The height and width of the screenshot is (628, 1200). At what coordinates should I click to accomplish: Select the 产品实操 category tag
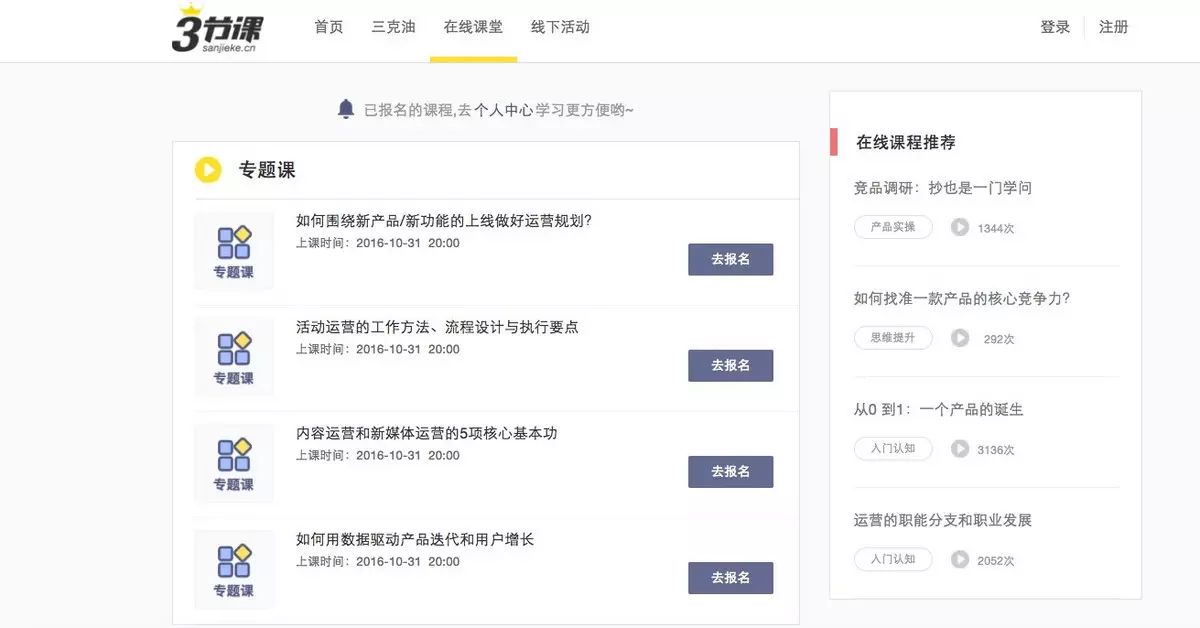893,227
